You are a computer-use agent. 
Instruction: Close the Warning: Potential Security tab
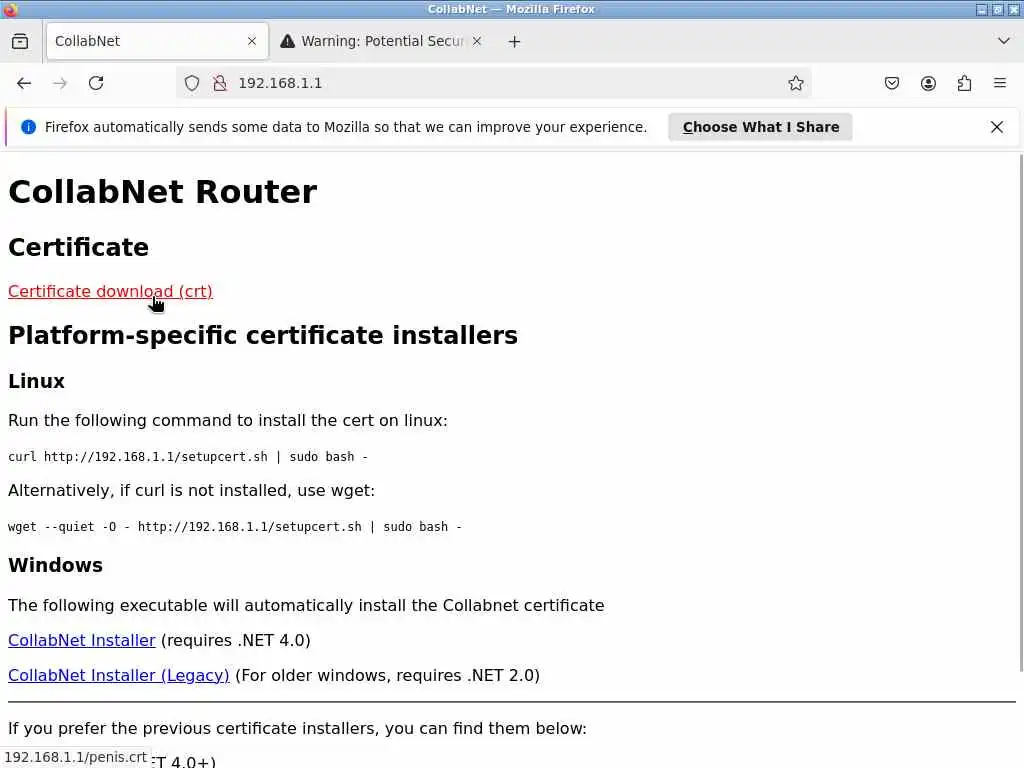tap(477, 41)
